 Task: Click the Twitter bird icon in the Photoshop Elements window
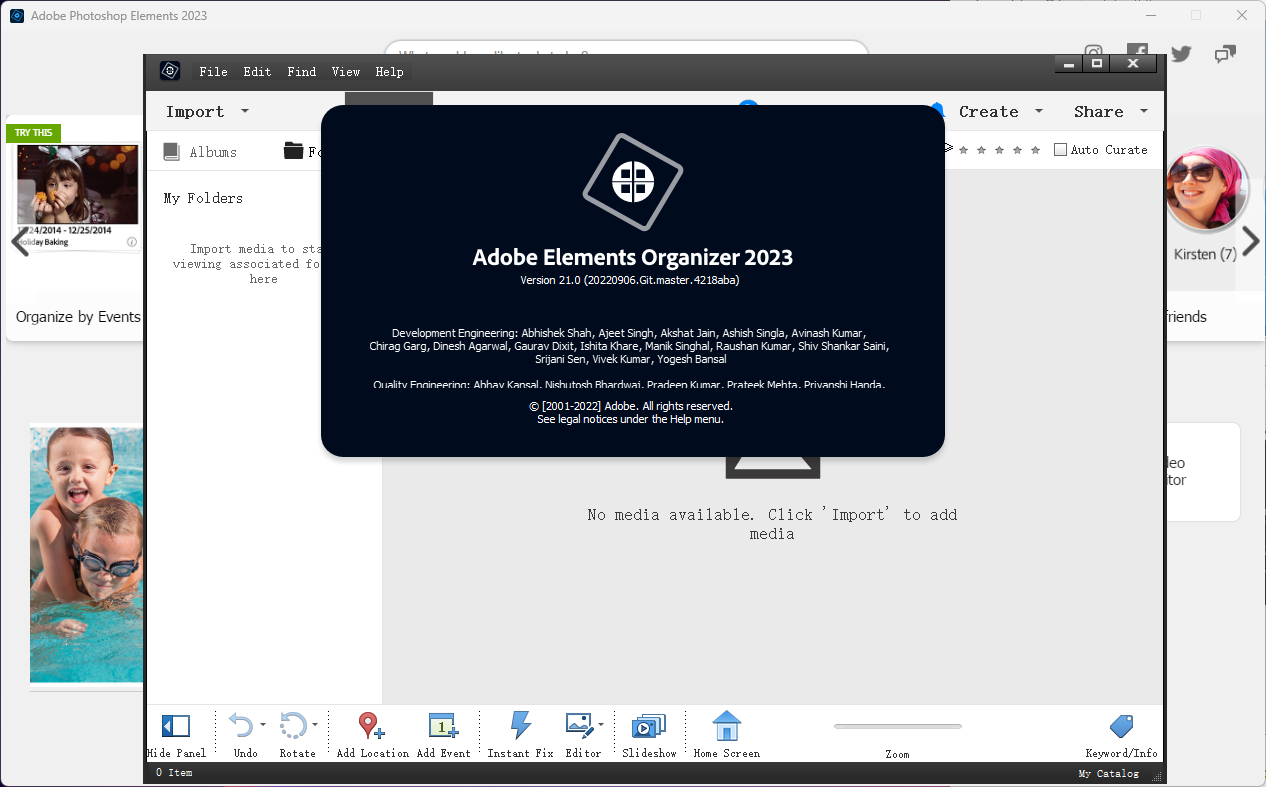click(x=1181, y=54)
